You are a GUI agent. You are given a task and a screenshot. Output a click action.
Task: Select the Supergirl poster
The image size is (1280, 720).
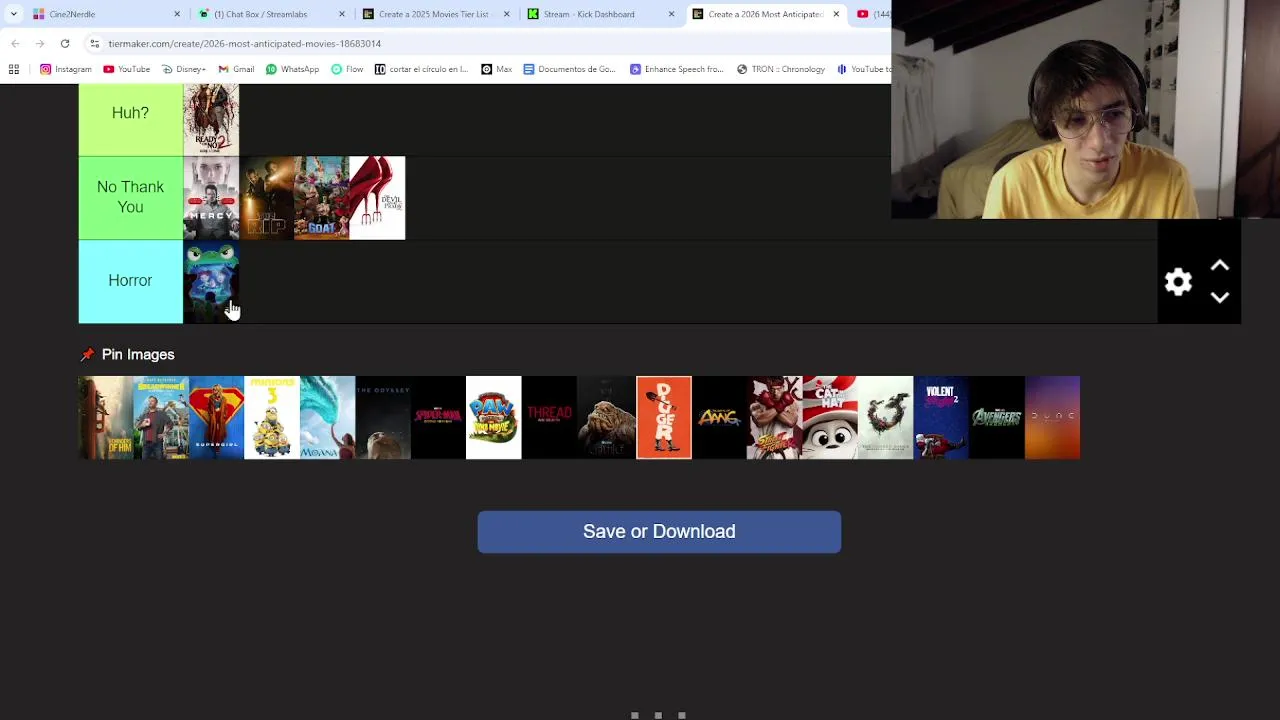click(216, 417)
